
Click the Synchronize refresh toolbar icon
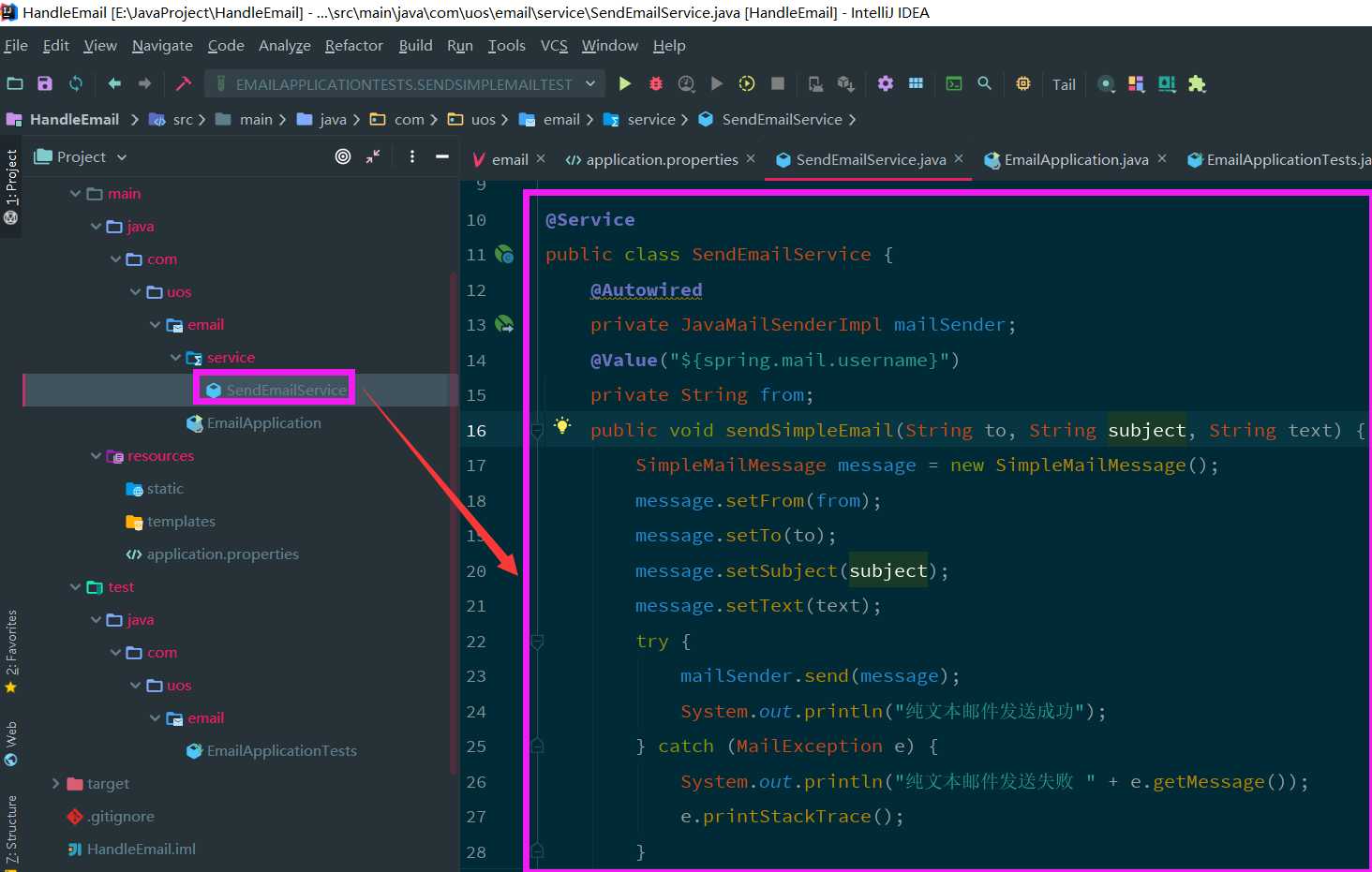tap(76, 83)
